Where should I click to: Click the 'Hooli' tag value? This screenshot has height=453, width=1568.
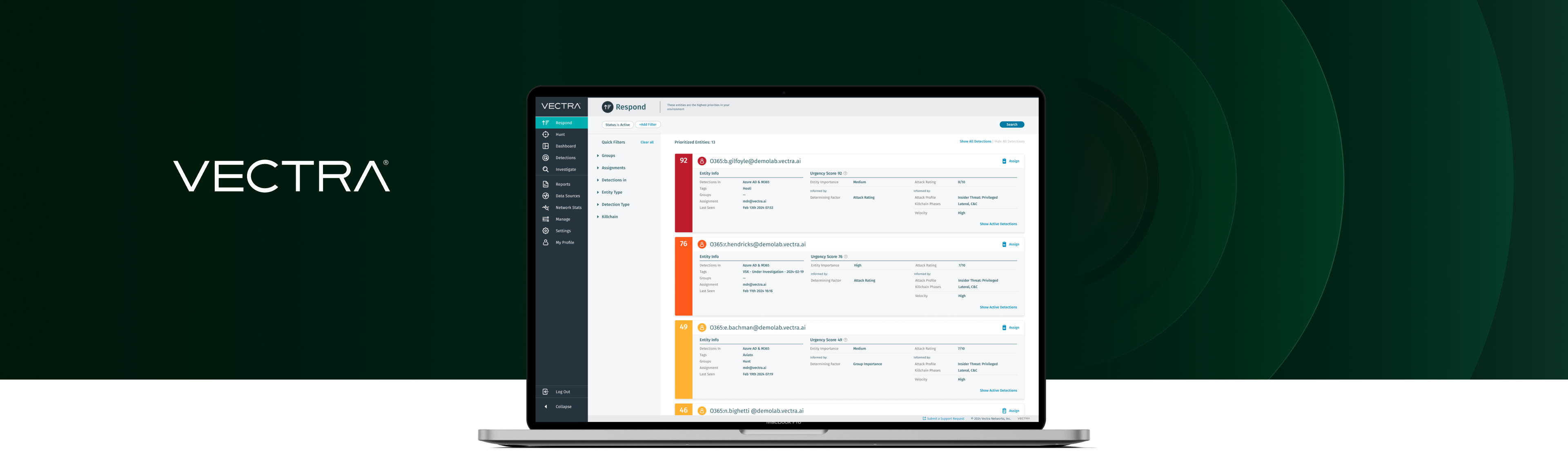[x=747, y=189]
